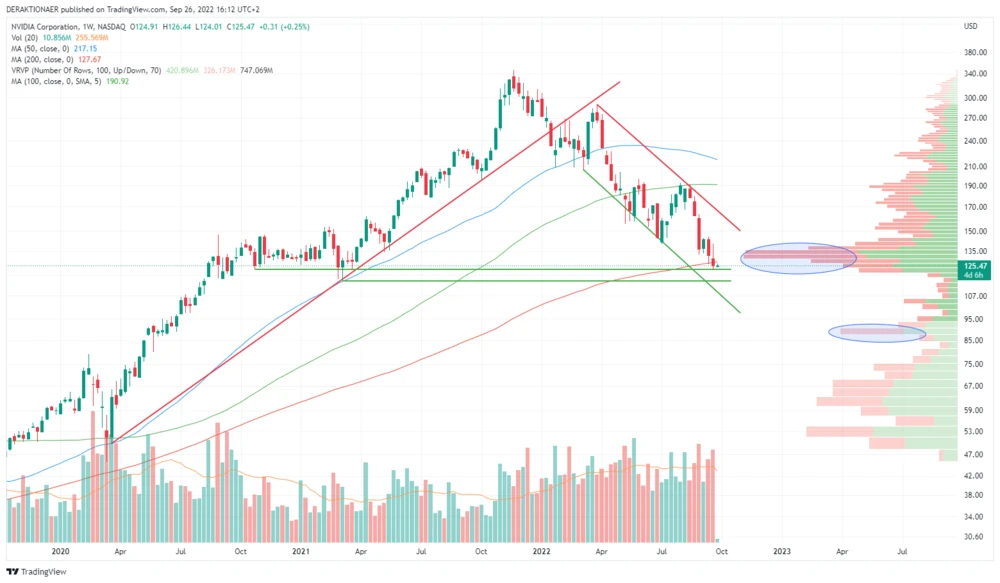This screenshot has height=583, width=1000.
Task: Click the 2021 label on time axis
Action: click(301, 550)
